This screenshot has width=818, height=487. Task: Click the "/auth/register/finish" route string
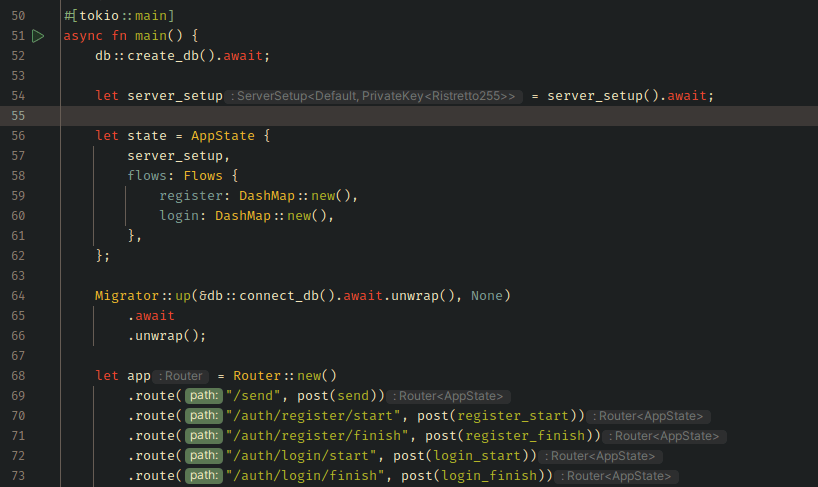pyautogui.click(x=317, y=435)
